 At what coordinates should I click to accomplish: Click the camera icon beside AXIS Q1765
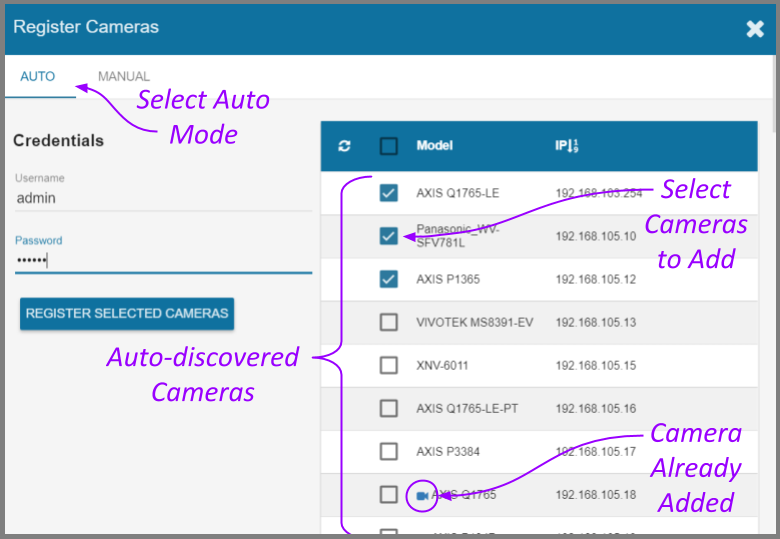click(423, 495)
